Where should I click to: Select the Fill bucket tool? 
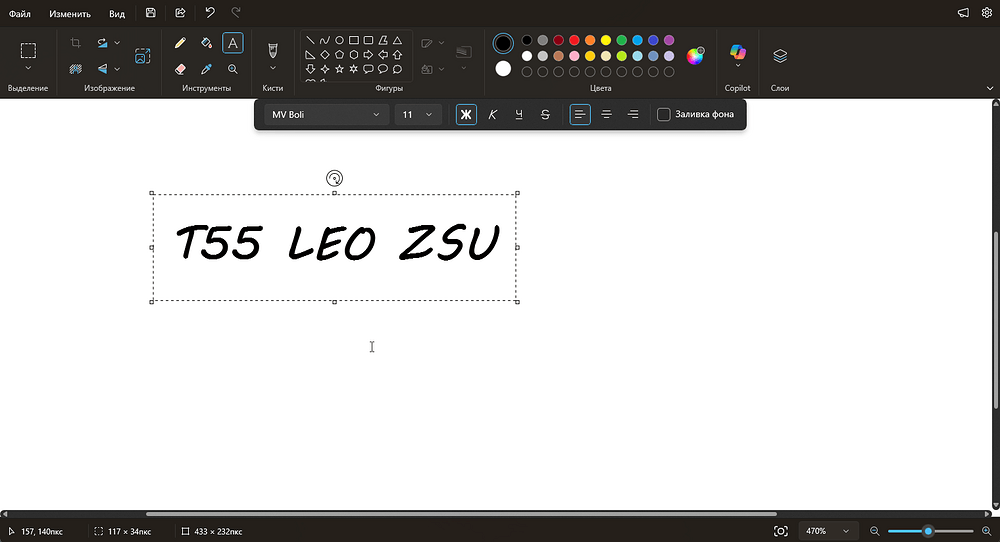coord(206,43)
